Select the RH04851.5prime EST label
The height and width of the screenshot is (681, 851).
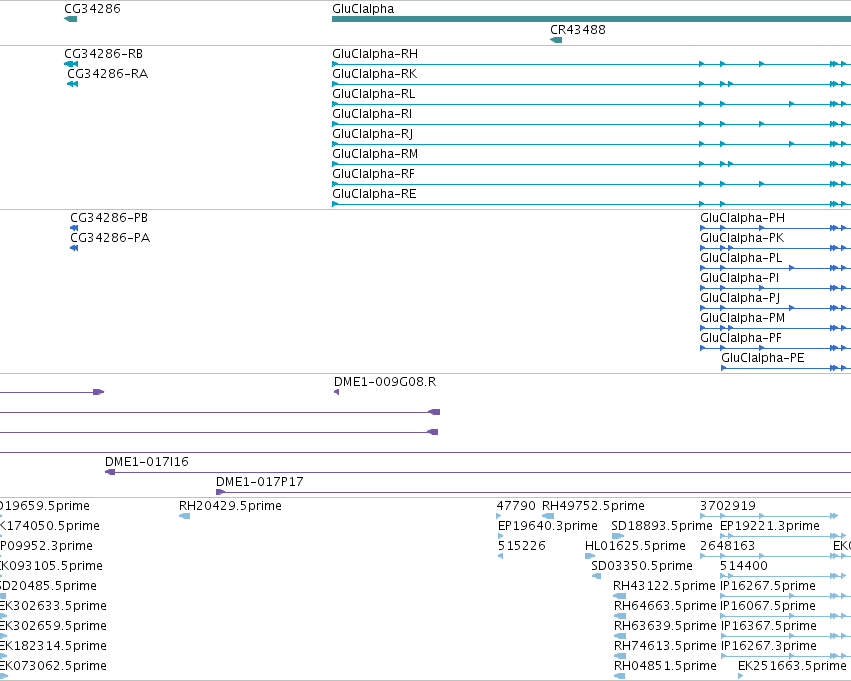pos(665,666)
